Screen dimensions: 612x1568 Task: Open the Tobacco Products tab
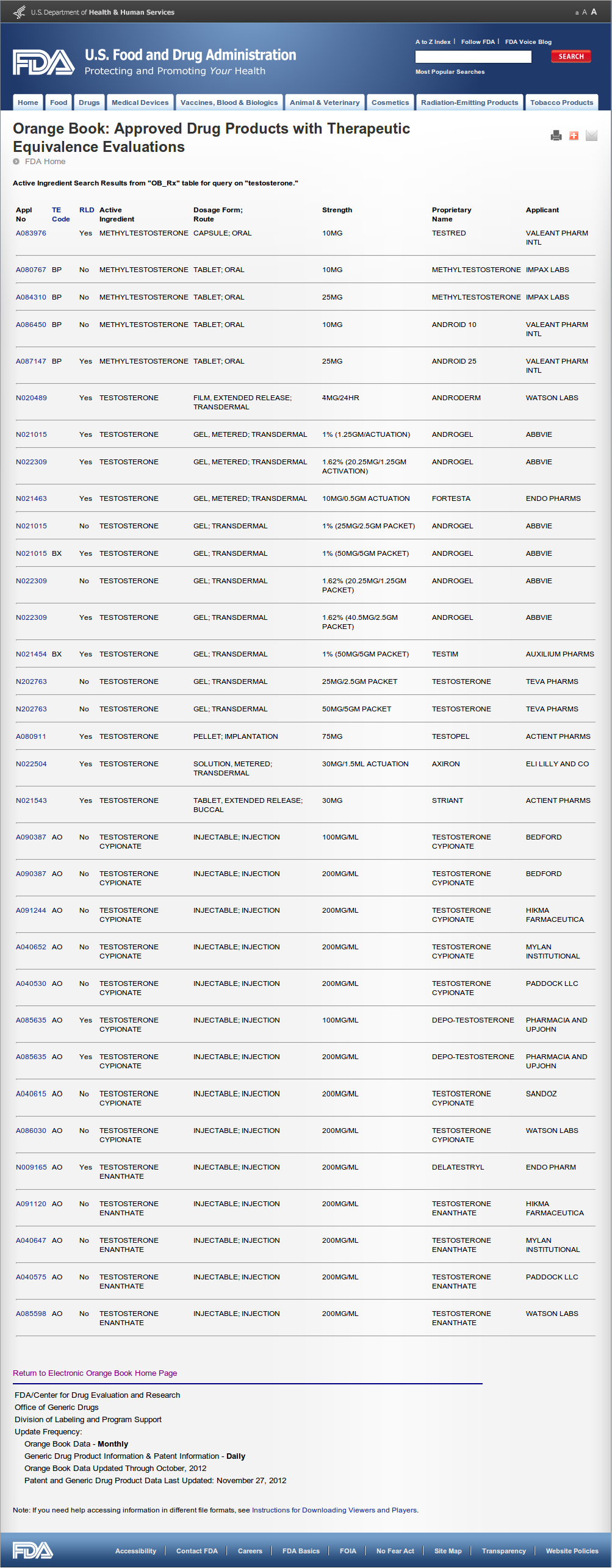(x=562, y=102)
